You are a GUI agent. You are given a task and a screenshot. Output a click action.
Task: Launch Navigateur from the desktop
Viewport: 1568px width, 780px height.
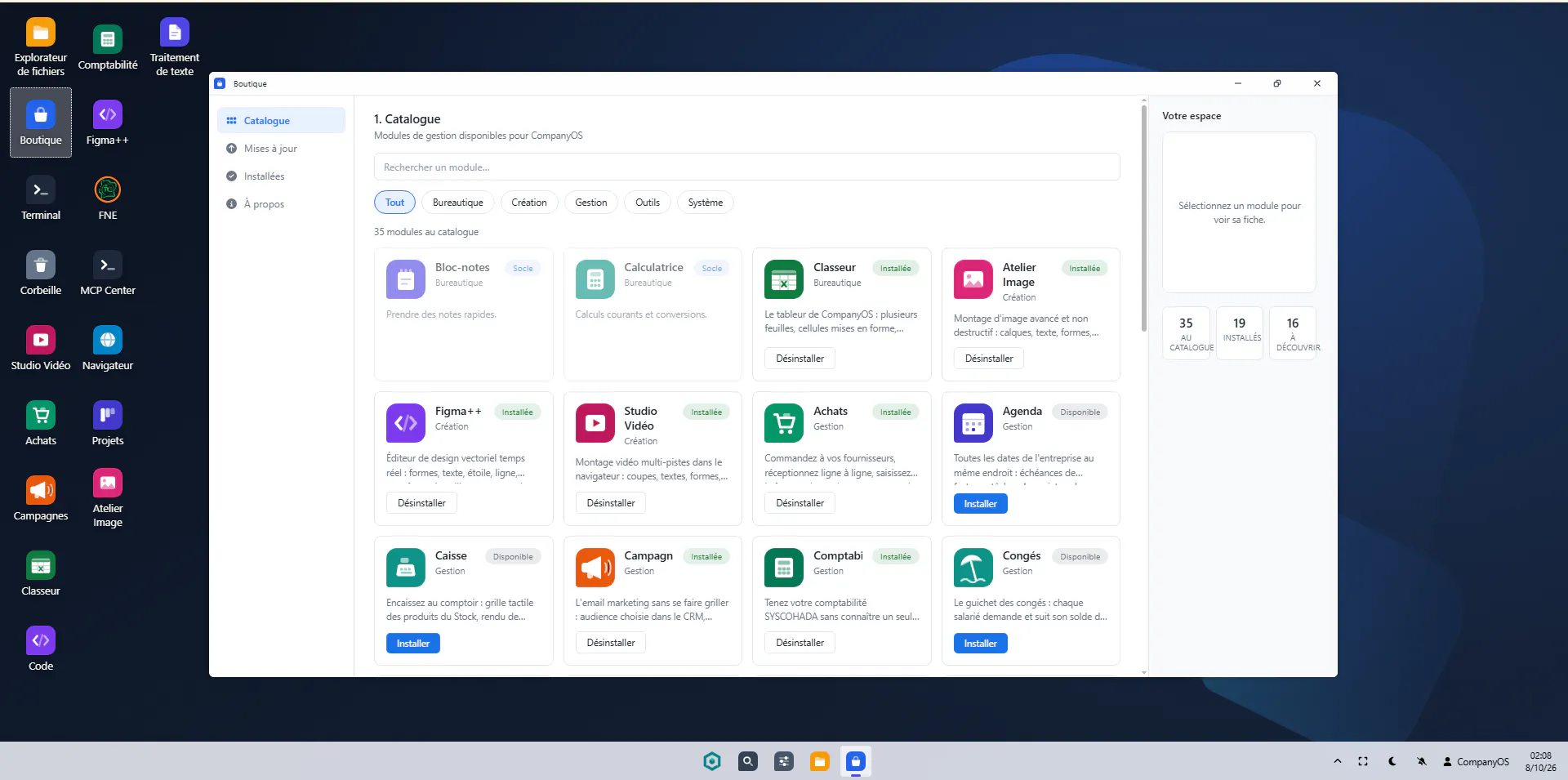(x=108, y=348)
